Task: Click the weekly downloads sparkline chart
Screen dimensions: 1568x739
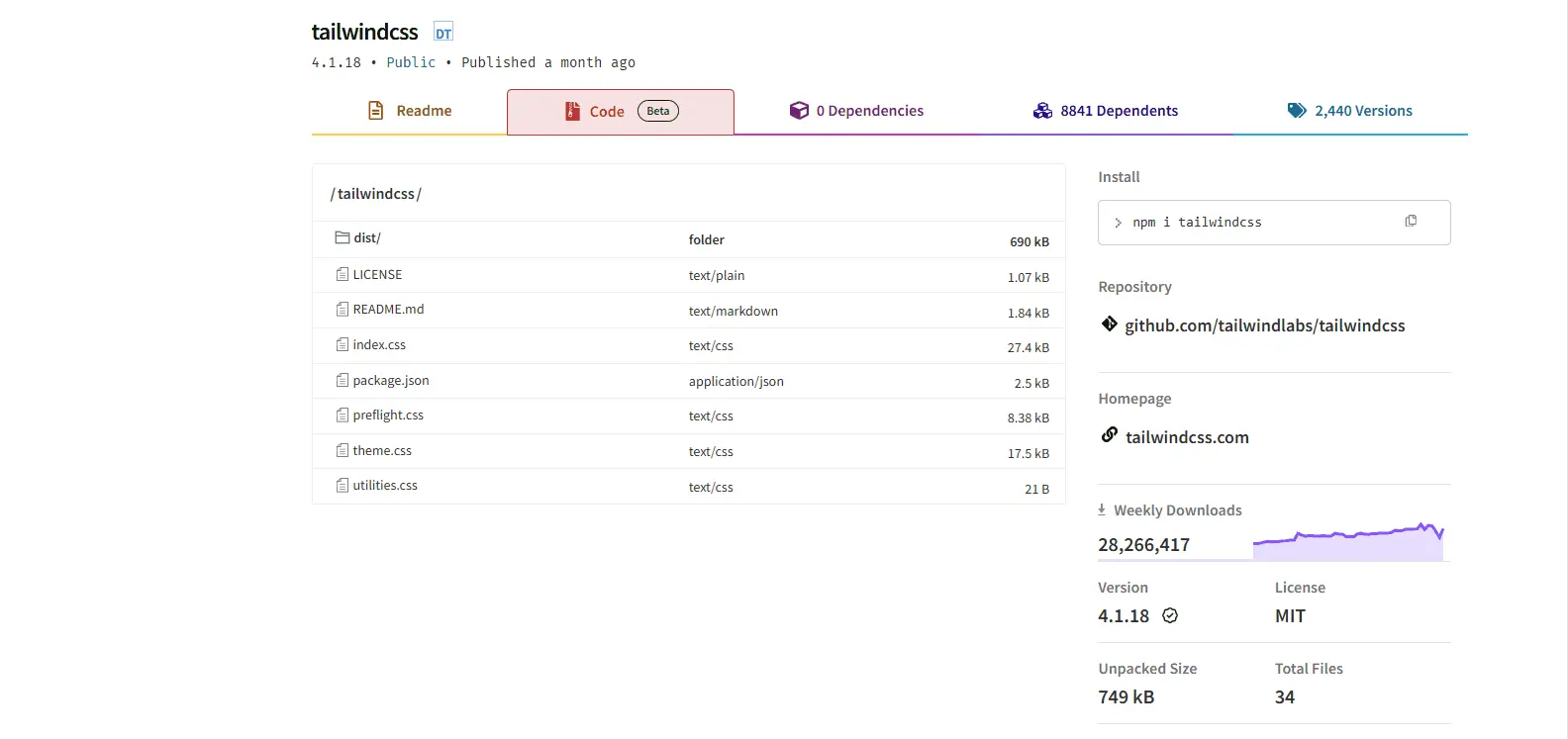Action: (1347, 542)
